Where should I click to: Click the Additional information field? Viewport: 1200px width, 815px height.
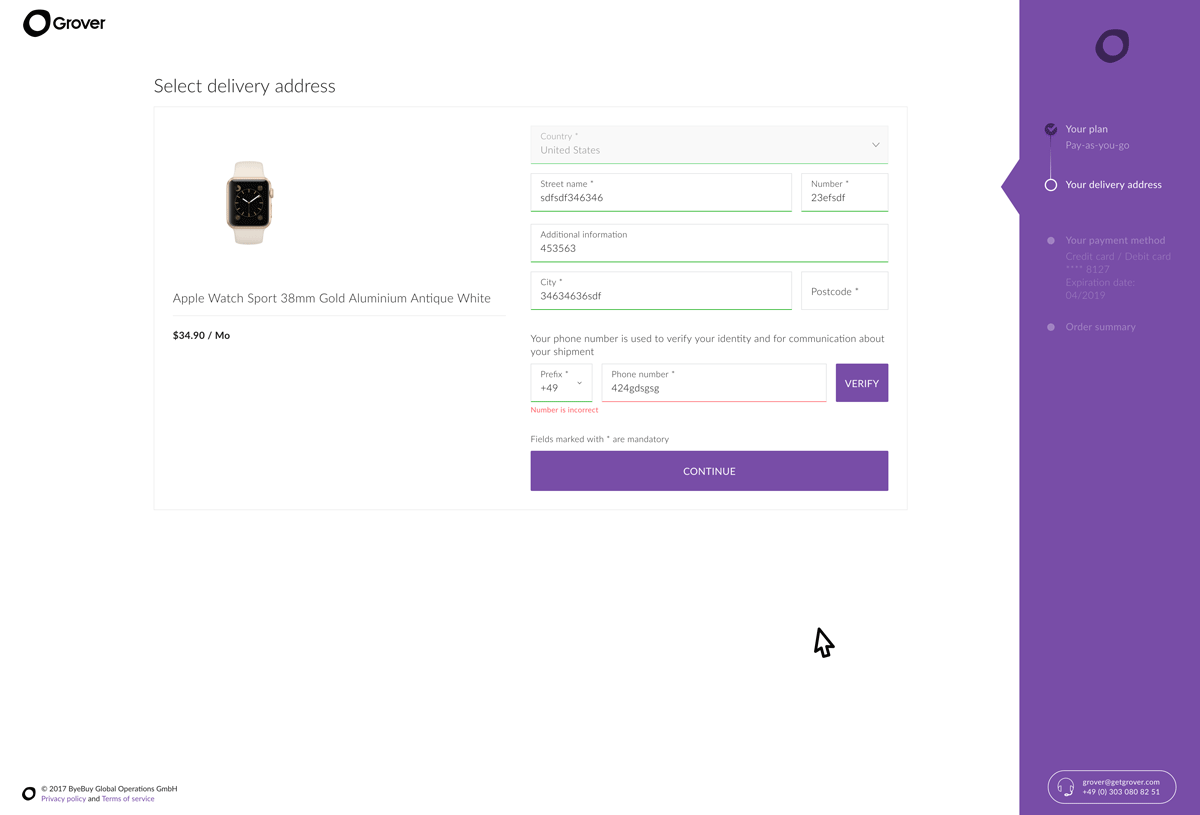point(709,243)
